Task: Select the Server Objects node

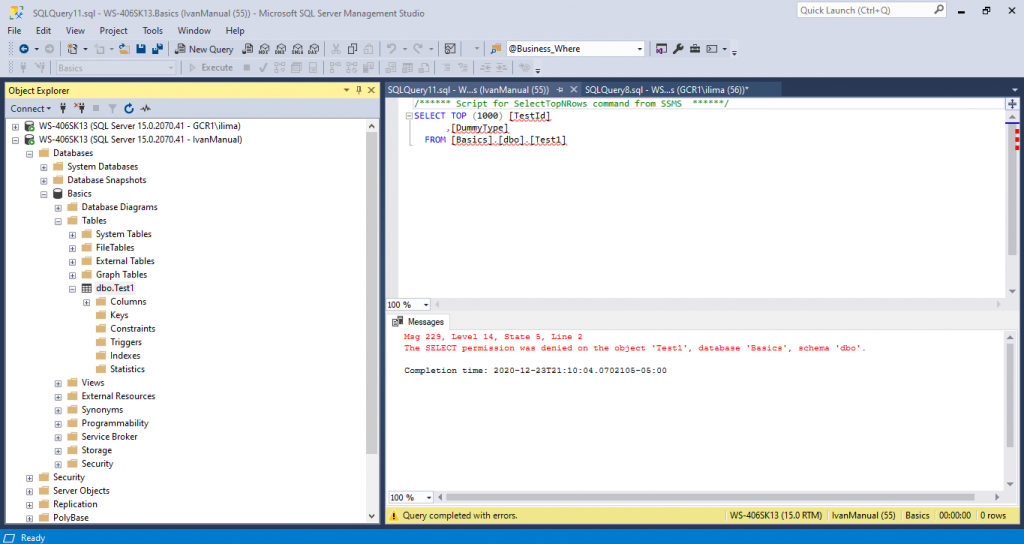Action: pos(81,490)
